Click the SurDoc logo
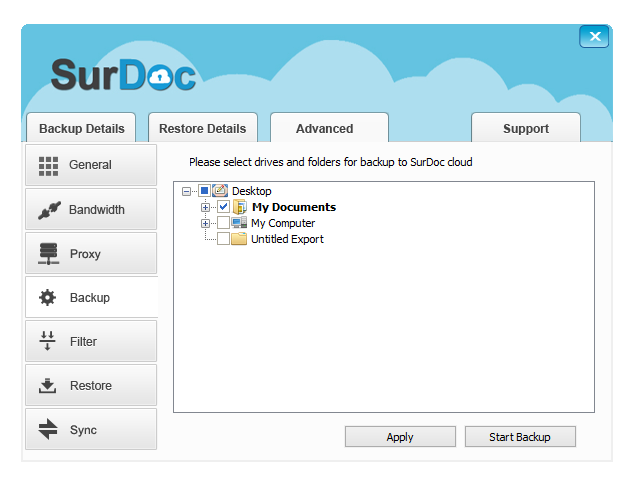The width and height of the screenshot is (625, 480). pos(123,75)
